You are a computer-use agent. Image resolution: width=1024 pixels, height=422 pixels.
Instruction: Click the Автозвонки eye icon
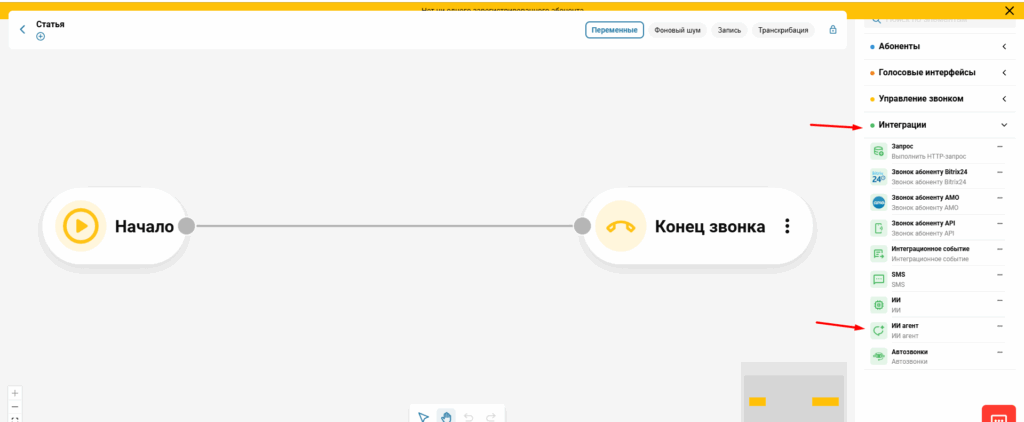pyautogui.click(x=878, y=357)
